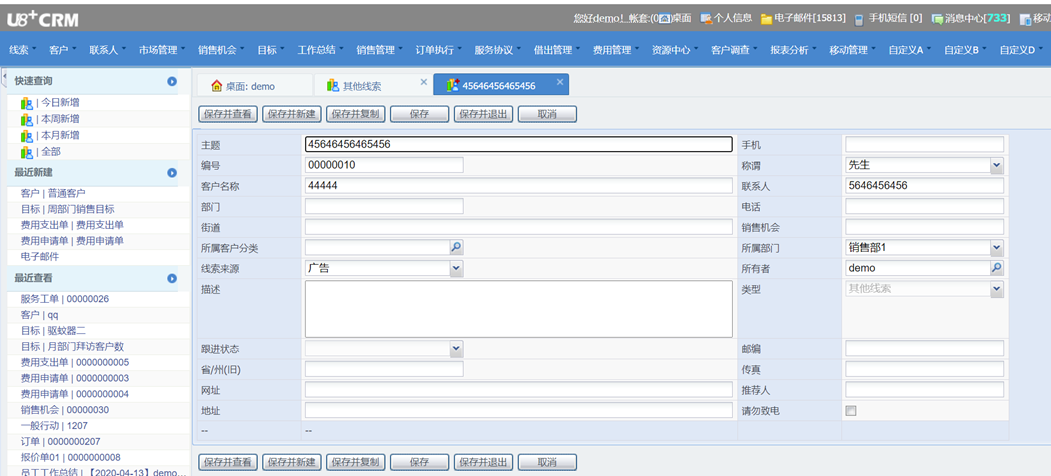Click the U8+CRM logo
The width and height of the screenshot is (1051, 476).
(43, 19)
